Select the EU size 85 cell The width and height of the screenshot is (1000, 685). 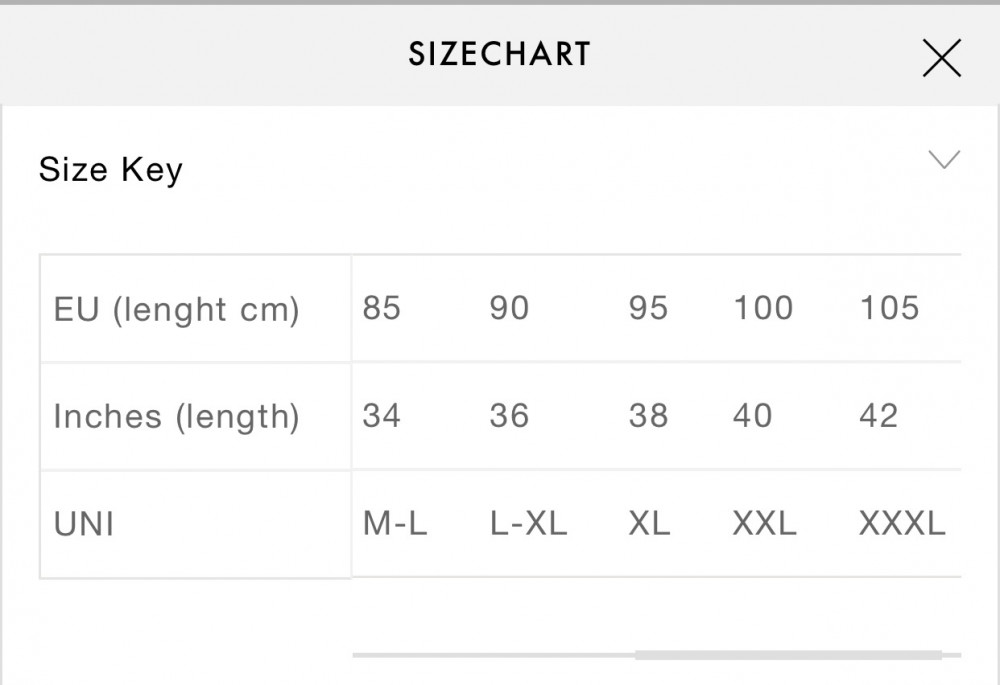[381, 308]
